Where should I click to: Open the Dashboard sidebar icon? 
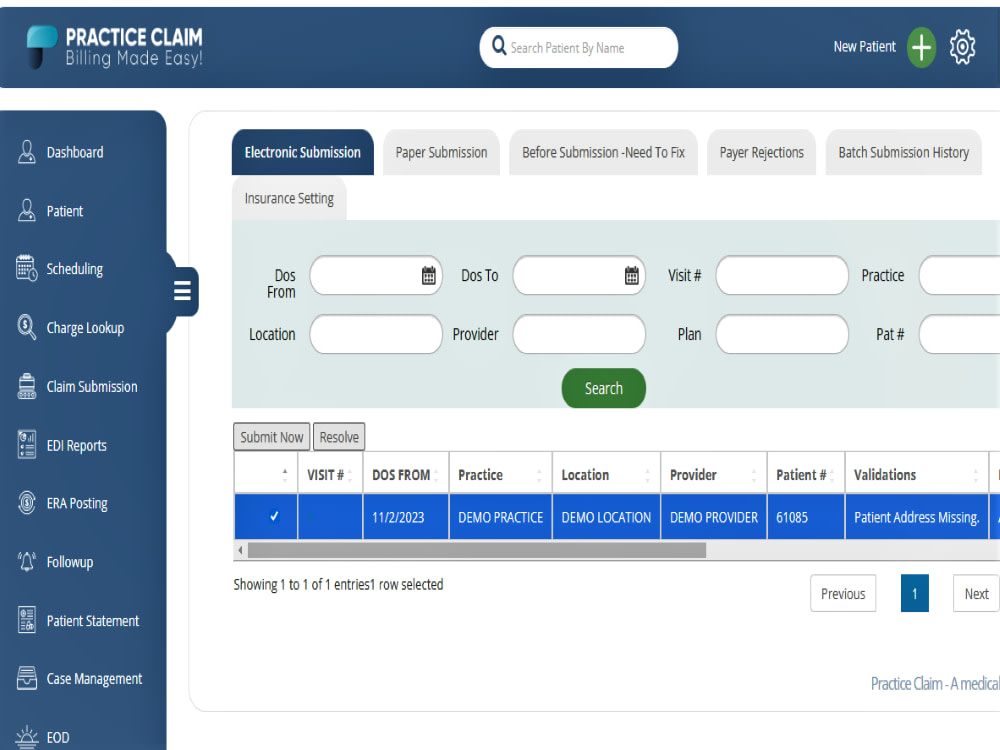(27, 152)
